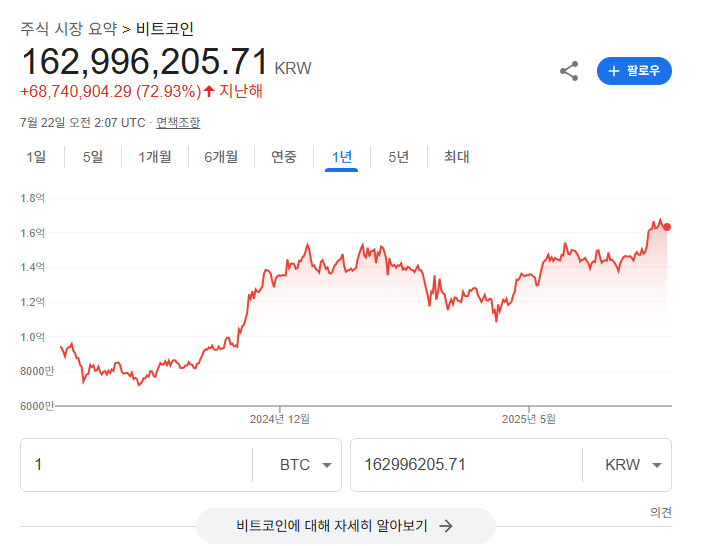Select the 1년 range tab

[x=342, y=157]
